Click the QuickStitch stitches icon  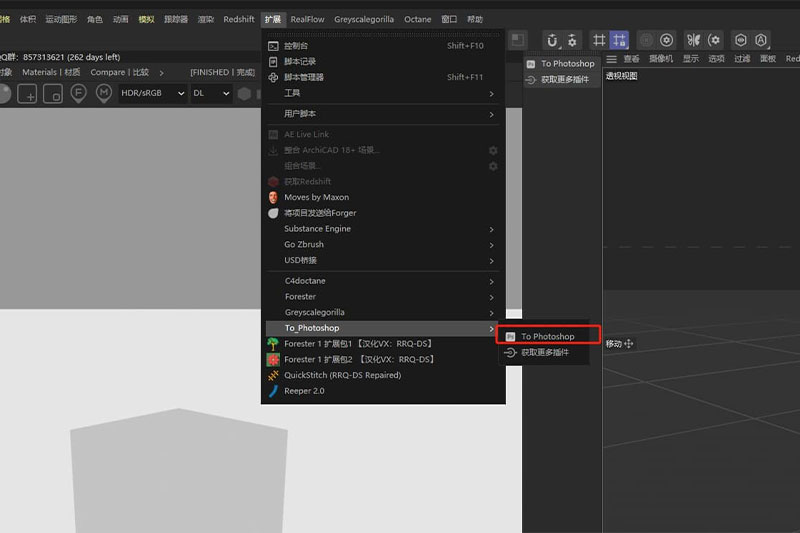coord(273,375)
